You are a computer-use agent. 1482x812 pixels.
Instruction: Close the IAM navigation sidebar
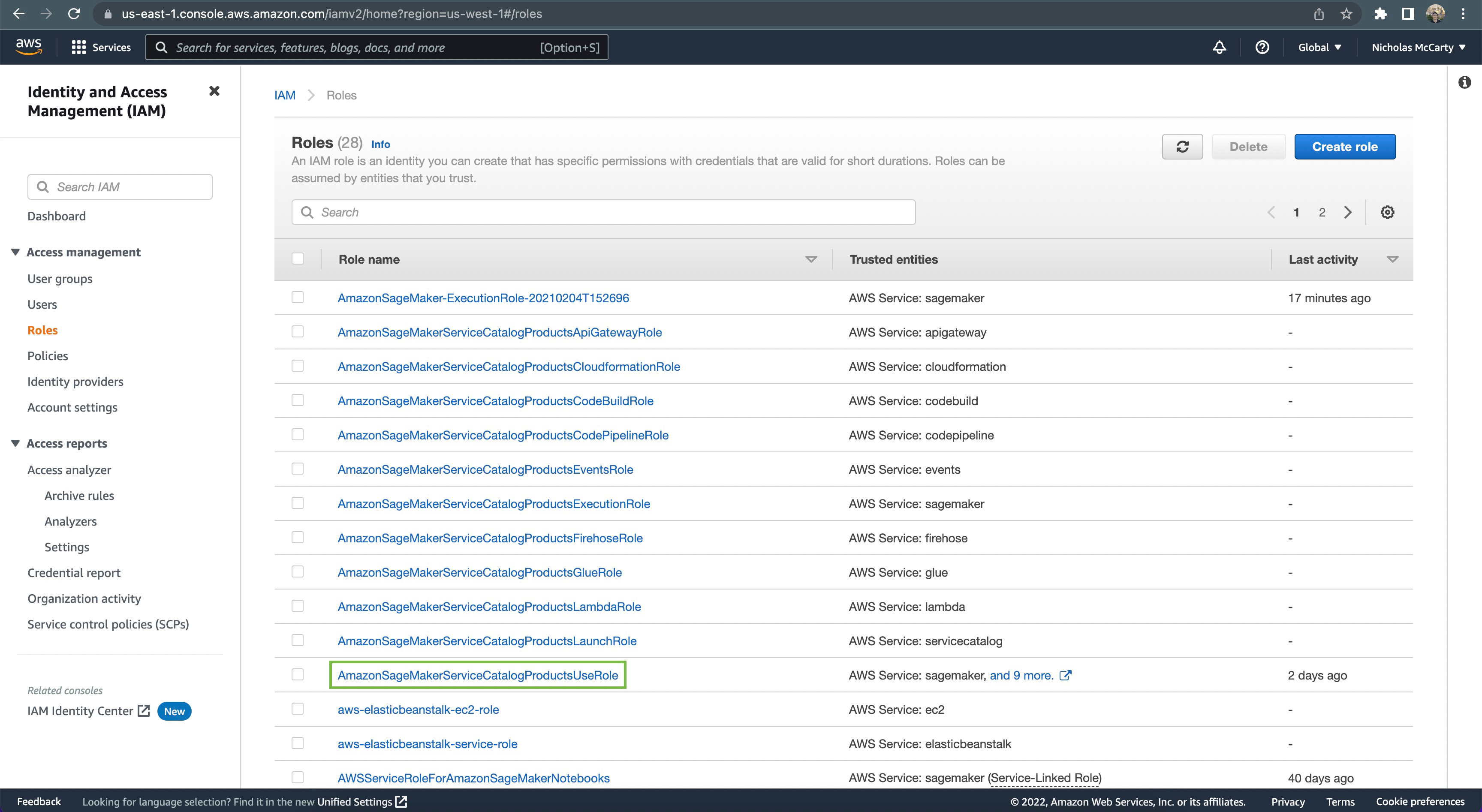tap(214, 91)
